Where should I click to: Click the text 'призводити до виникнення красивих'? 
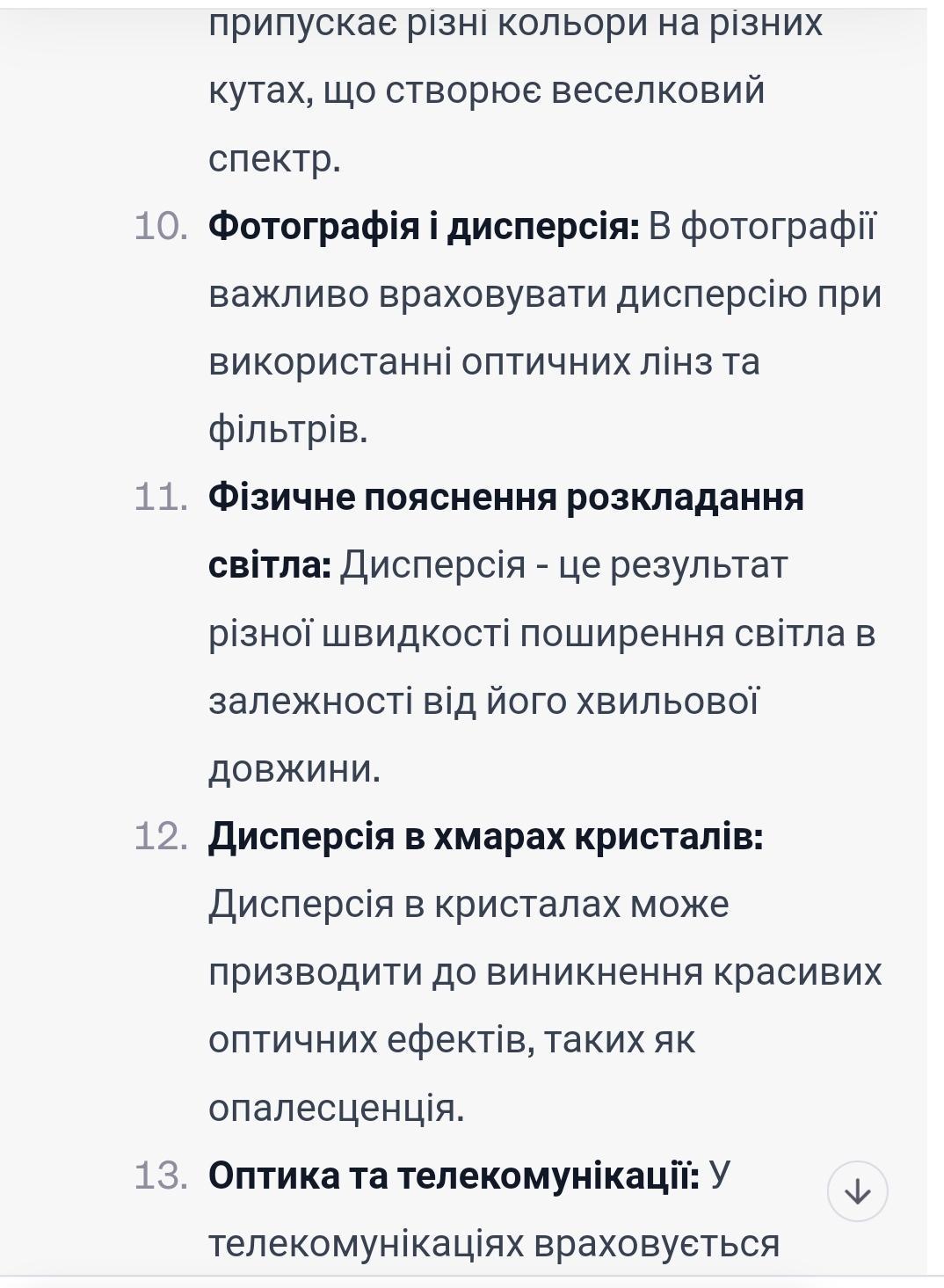544,972
